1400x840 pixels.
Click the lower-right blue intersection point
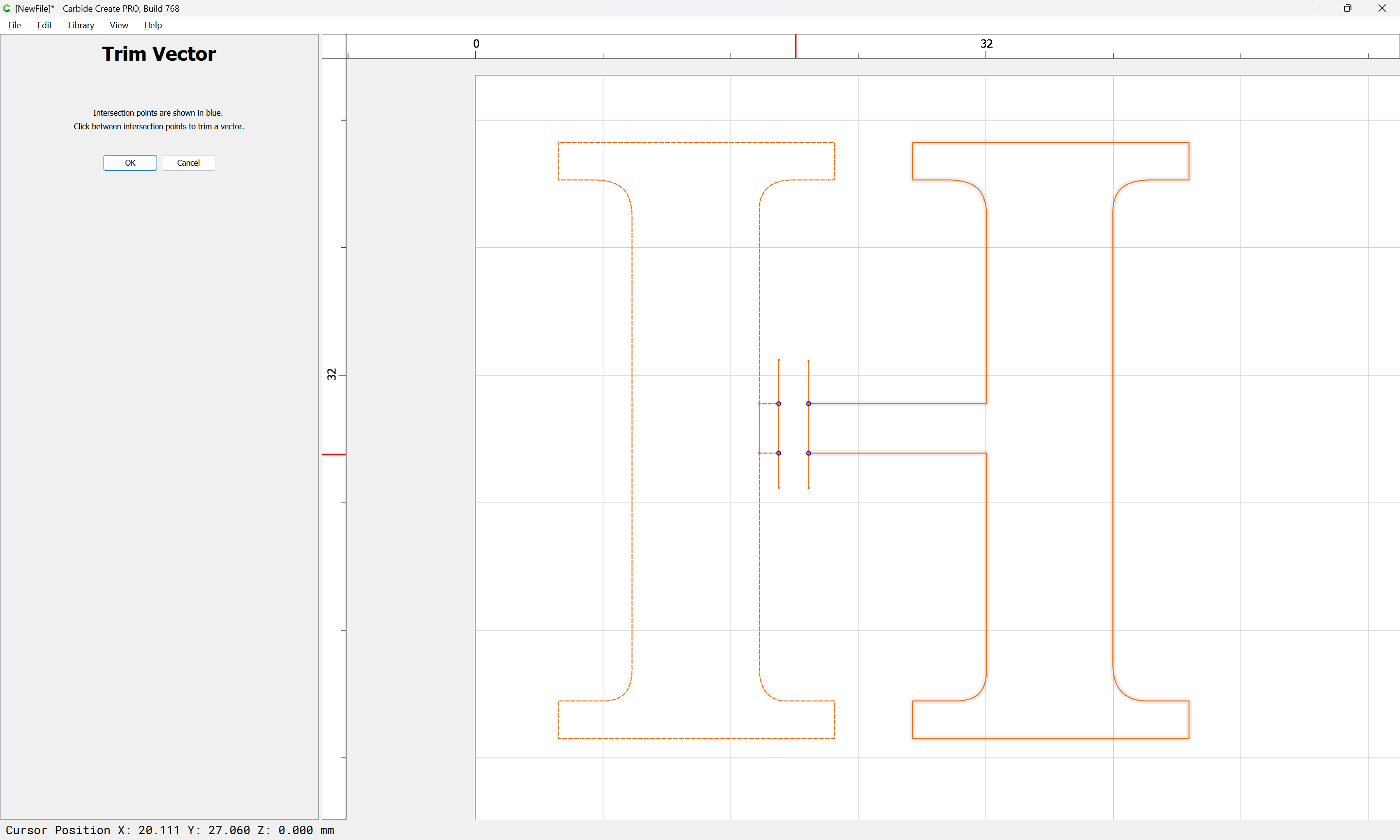point(809,454)
